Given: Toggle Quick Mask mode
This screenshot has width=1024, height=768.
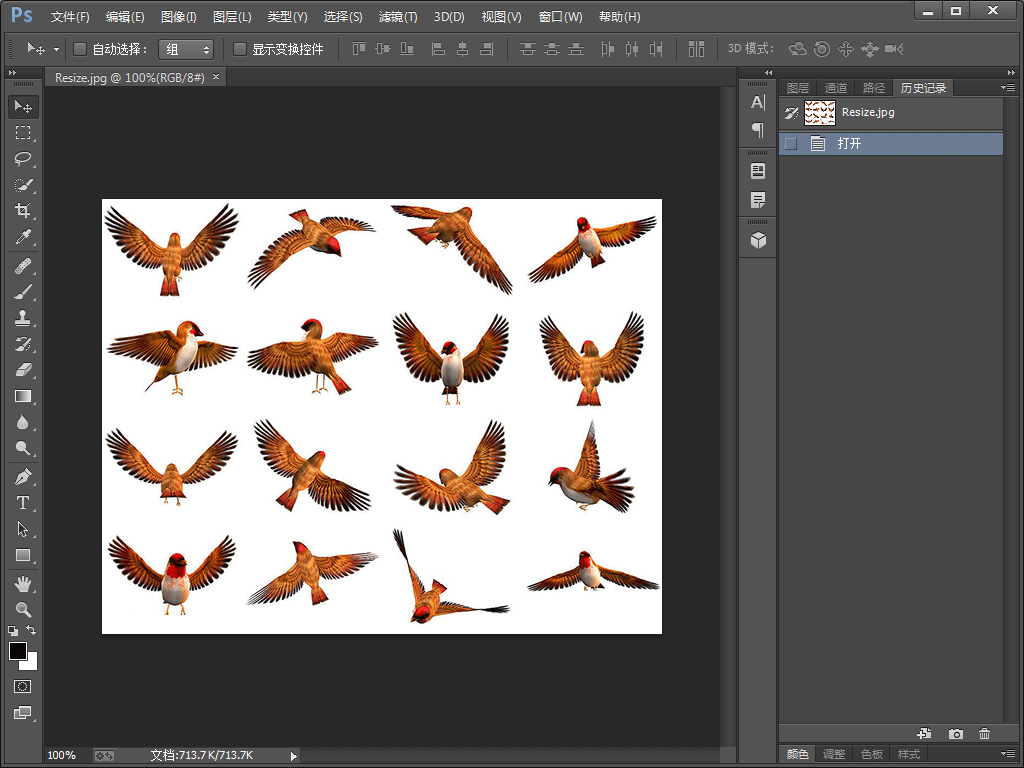Looking at the screenshot, I should click(23, 686).
